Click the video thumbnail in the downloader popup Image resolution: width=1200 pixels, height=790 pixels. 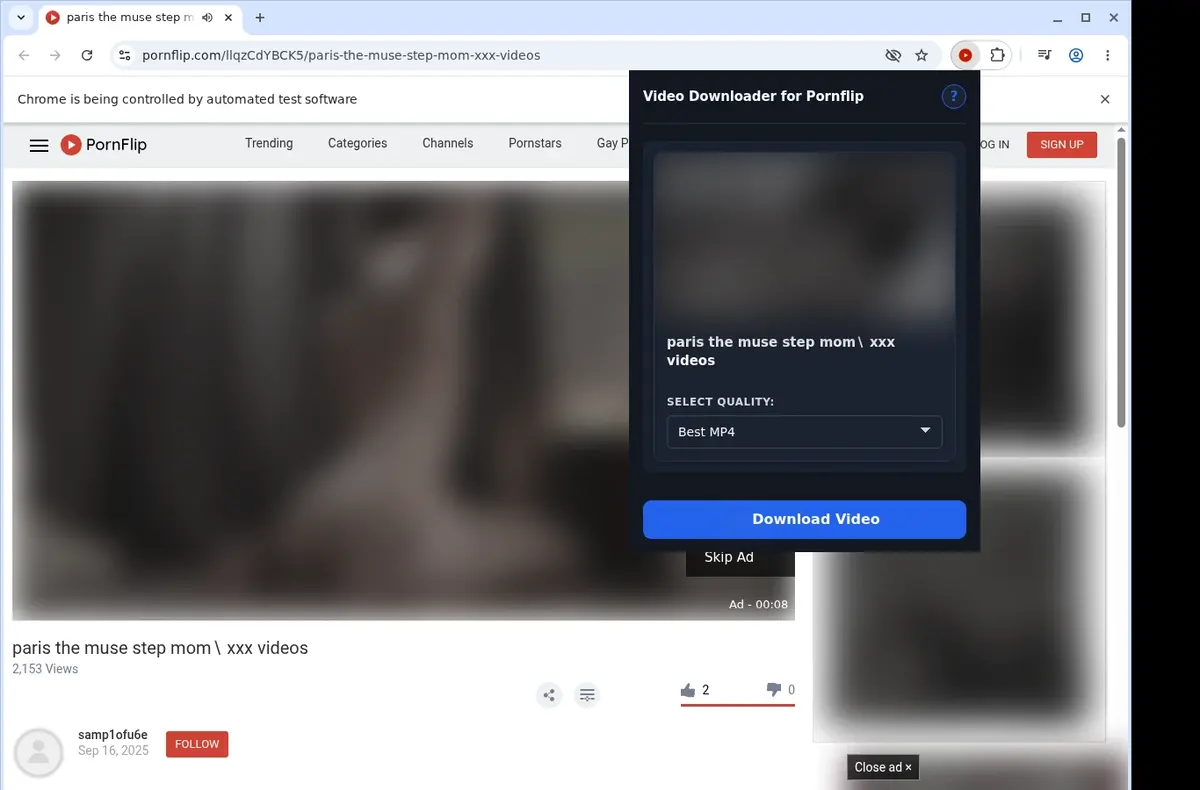point(804,240)
